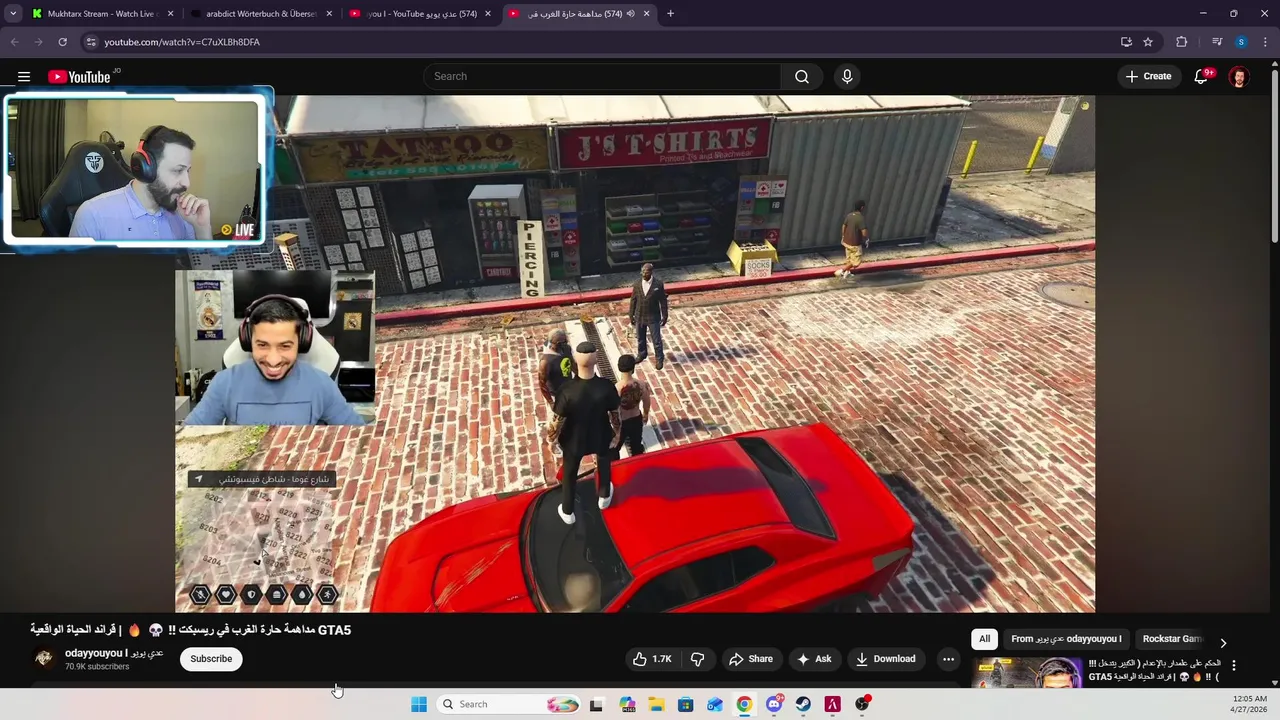Image resolution: width=1280 pixels, height=720 pixels.
Task: Open the tab search dropdown
Action: tap(13, 14)
